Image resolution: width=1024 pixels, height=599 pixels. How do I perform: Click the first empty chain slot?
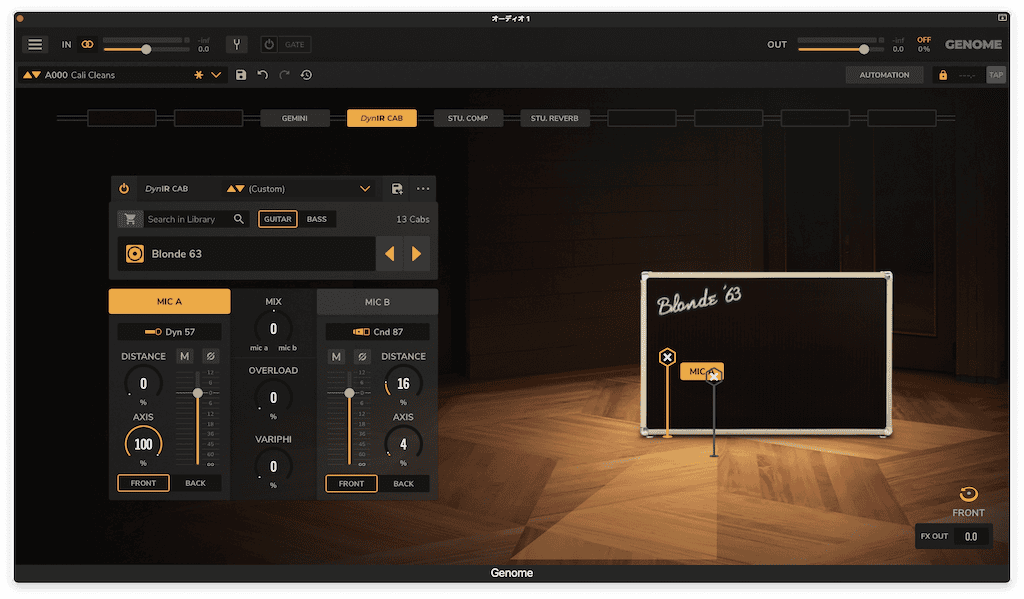pos(121,118)
